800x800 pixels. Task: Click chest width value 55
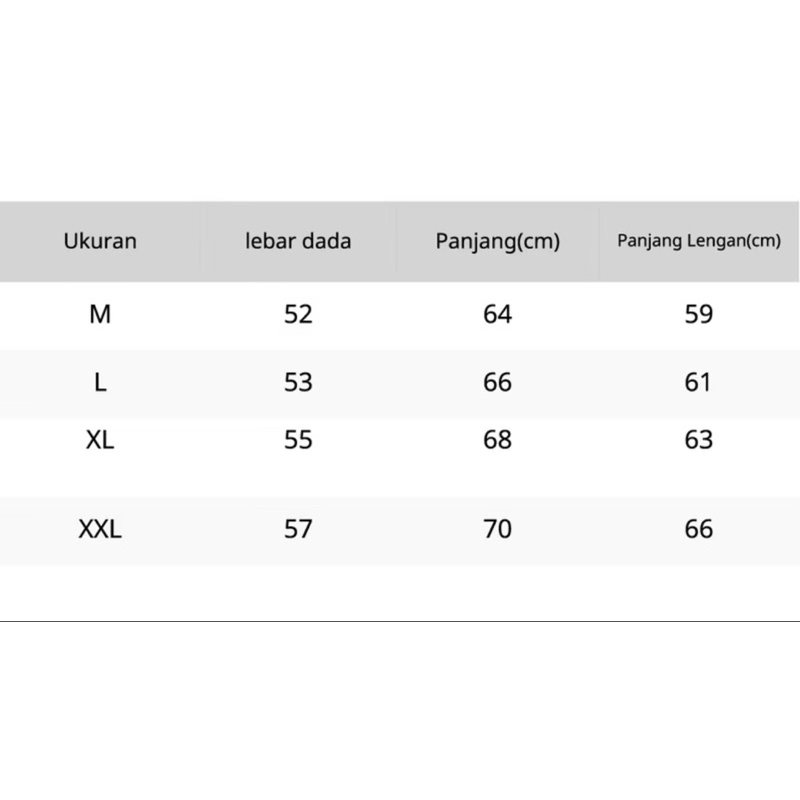298,439
